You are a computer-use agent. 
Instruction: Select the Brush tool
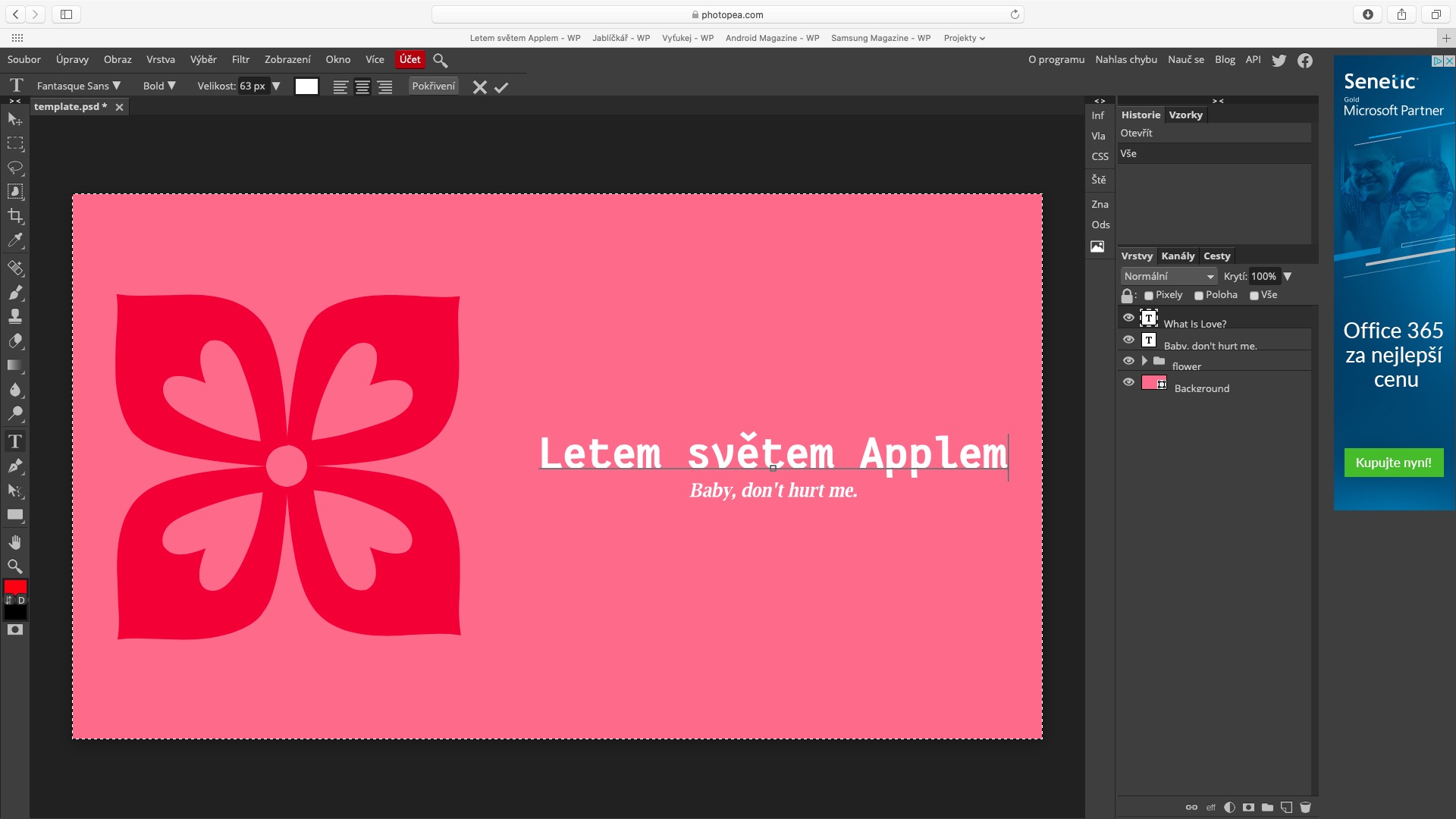coord(15,292)
